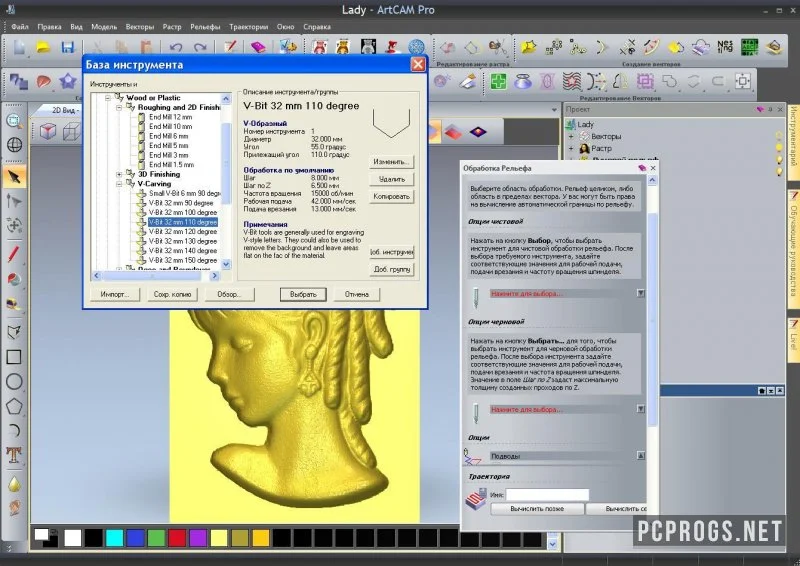Click the toolpath name input field

tap(547, 495)
